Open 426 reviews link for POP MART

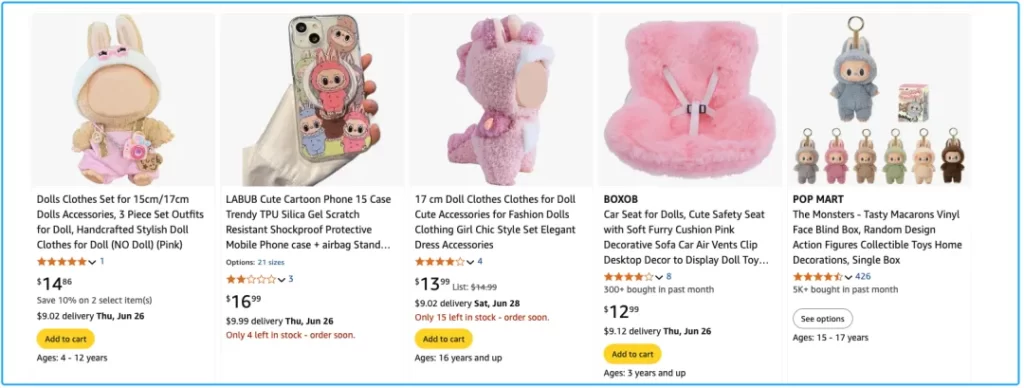coord(863,276)
